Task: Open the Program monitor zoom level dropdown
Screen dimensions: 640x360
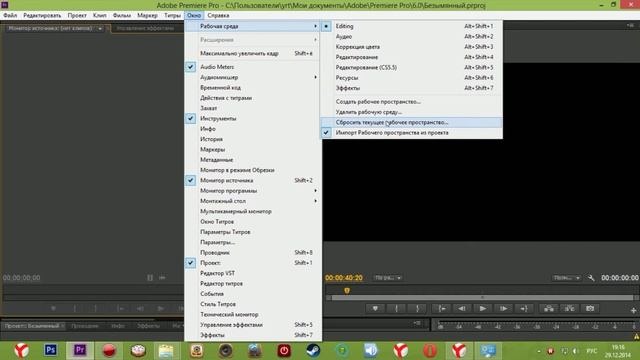Action: (388, 278)
